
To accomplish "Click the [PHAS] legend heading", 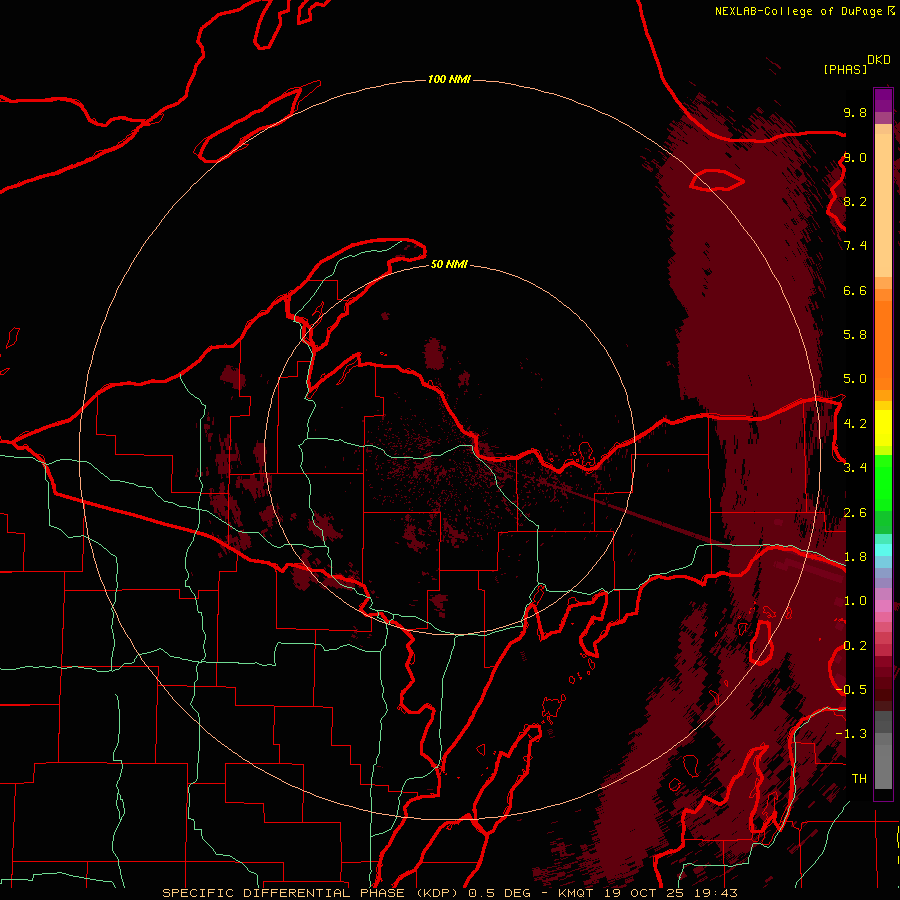I will [x=845, y=70].
